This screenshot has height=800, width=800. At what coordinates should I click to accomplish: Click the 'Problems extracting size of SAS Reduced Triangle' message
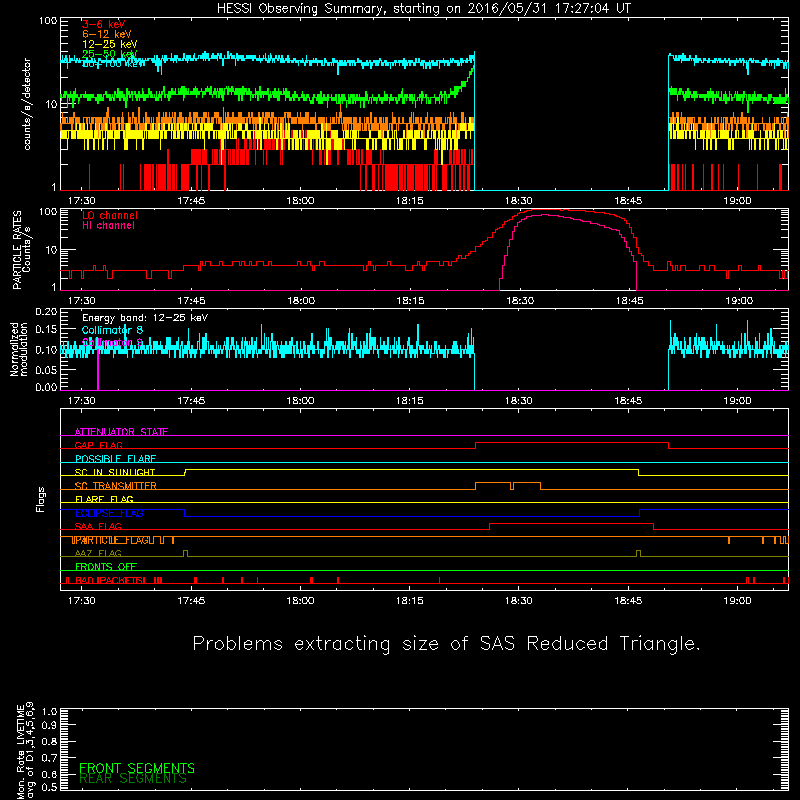(x=446, y=644)
